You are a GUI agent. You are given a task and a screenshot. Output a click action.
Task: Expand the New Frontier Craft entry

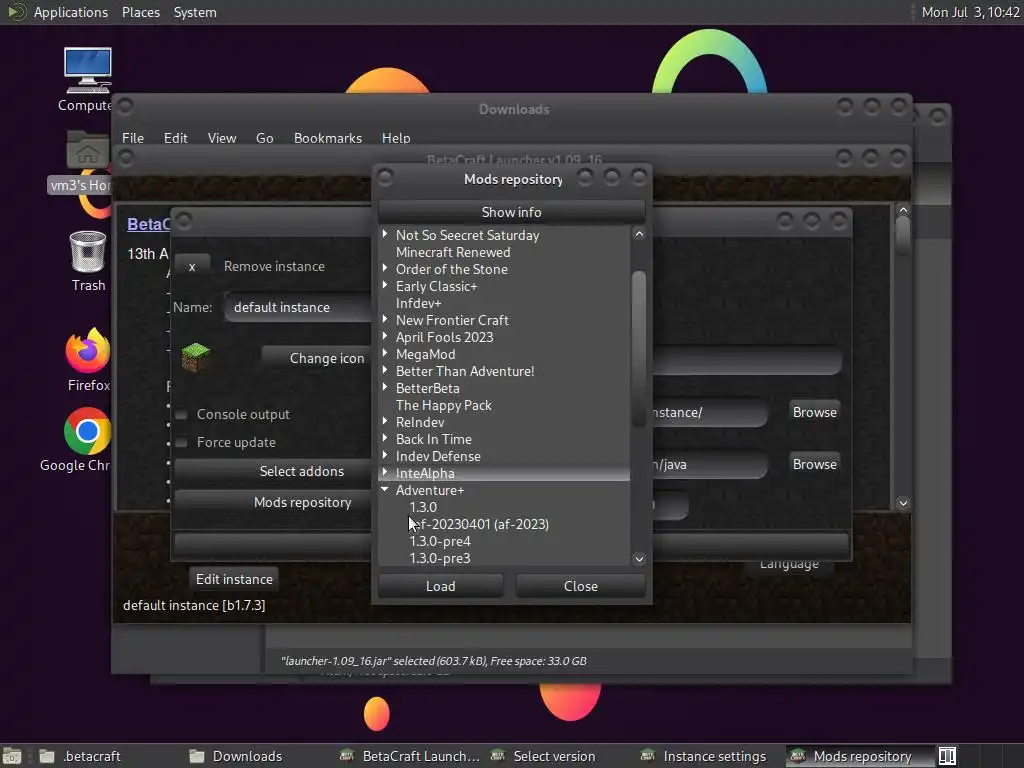[x=385, y=319]
